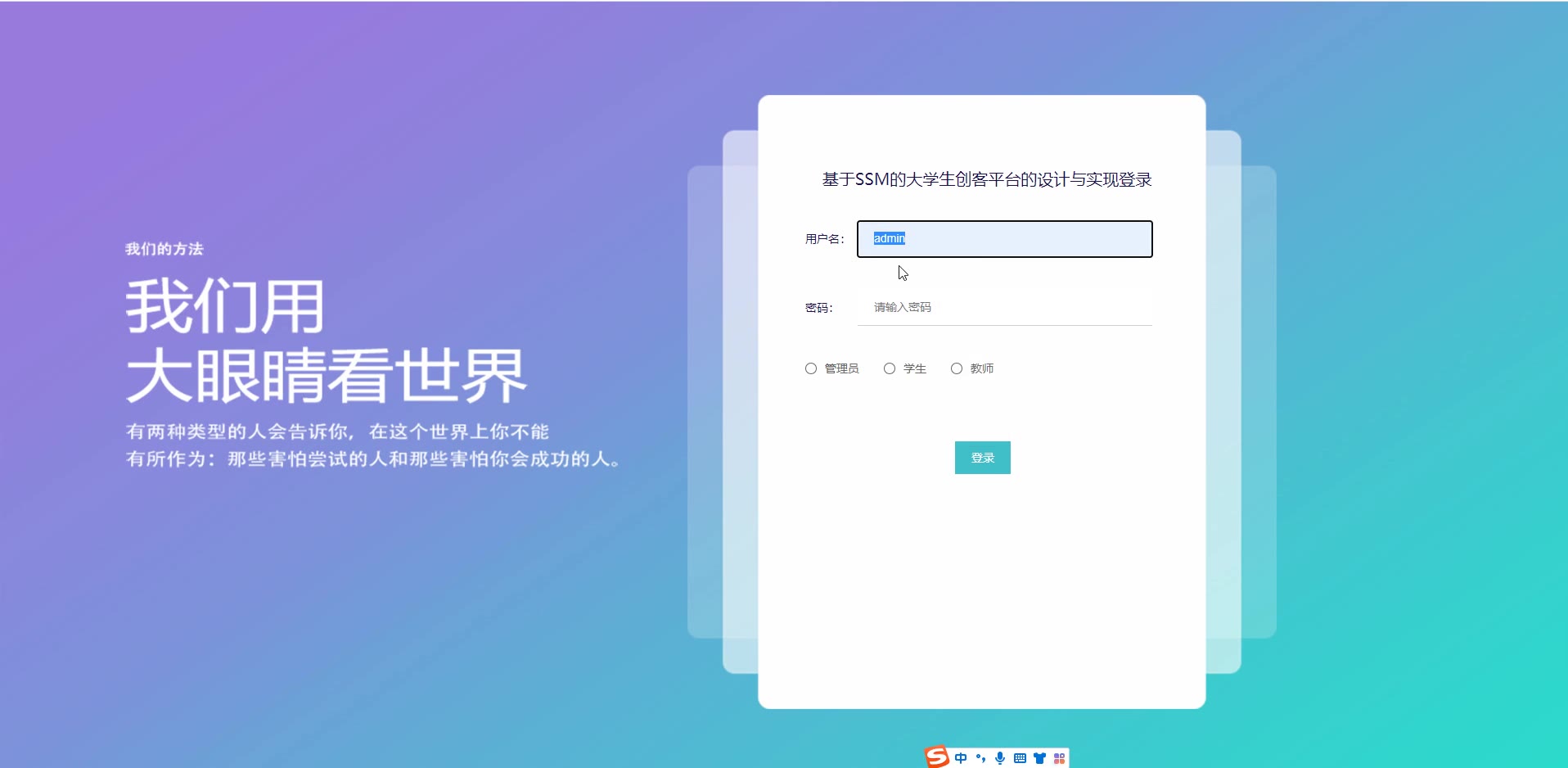Click the 登录 login button
This screenshot has height=768, width=1568.
click(983, 458)
